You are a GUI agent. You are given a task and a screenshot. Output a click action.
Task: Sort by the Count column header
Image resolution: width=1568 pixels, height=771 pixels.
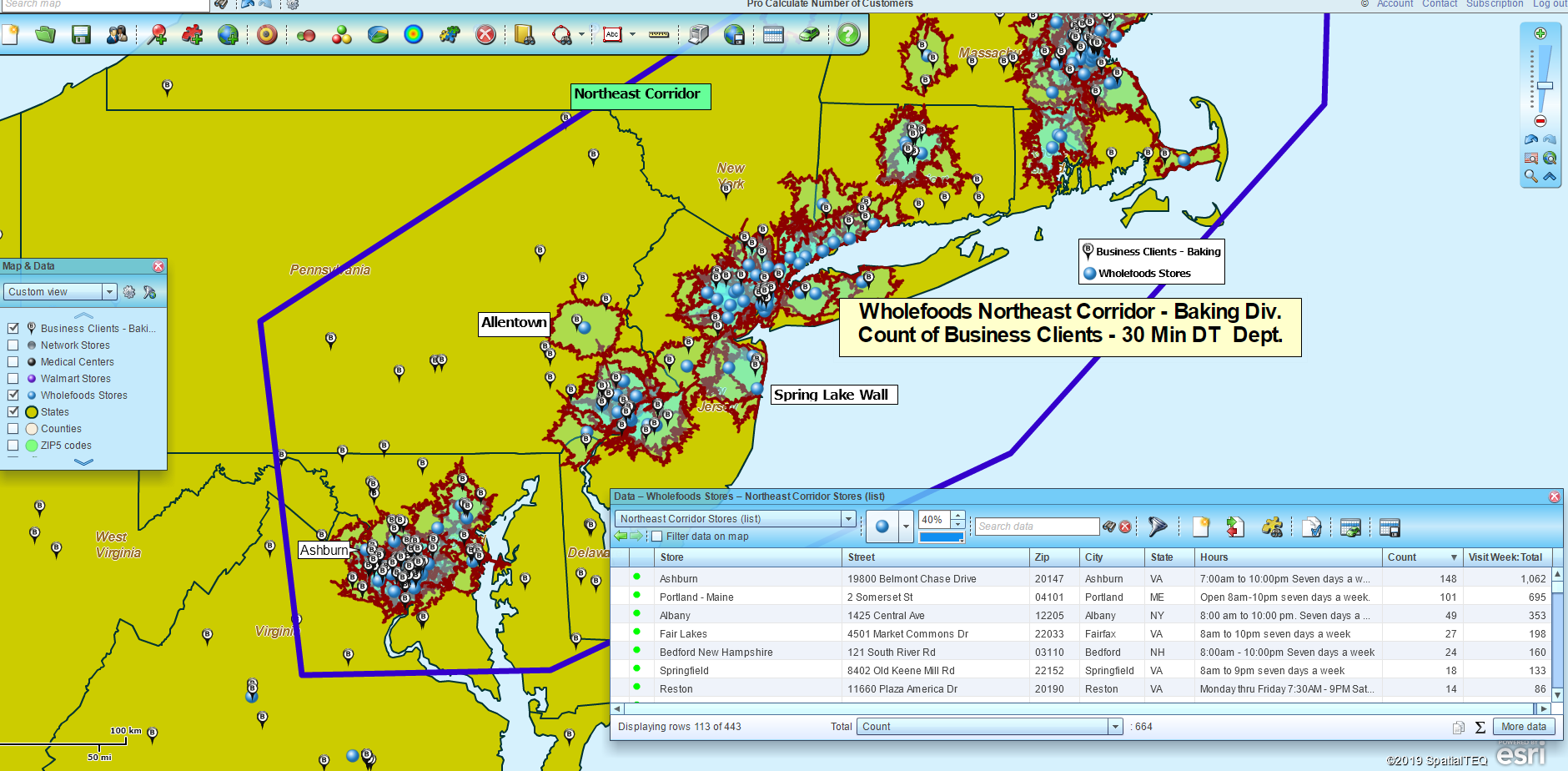[x=1421, y=557]
